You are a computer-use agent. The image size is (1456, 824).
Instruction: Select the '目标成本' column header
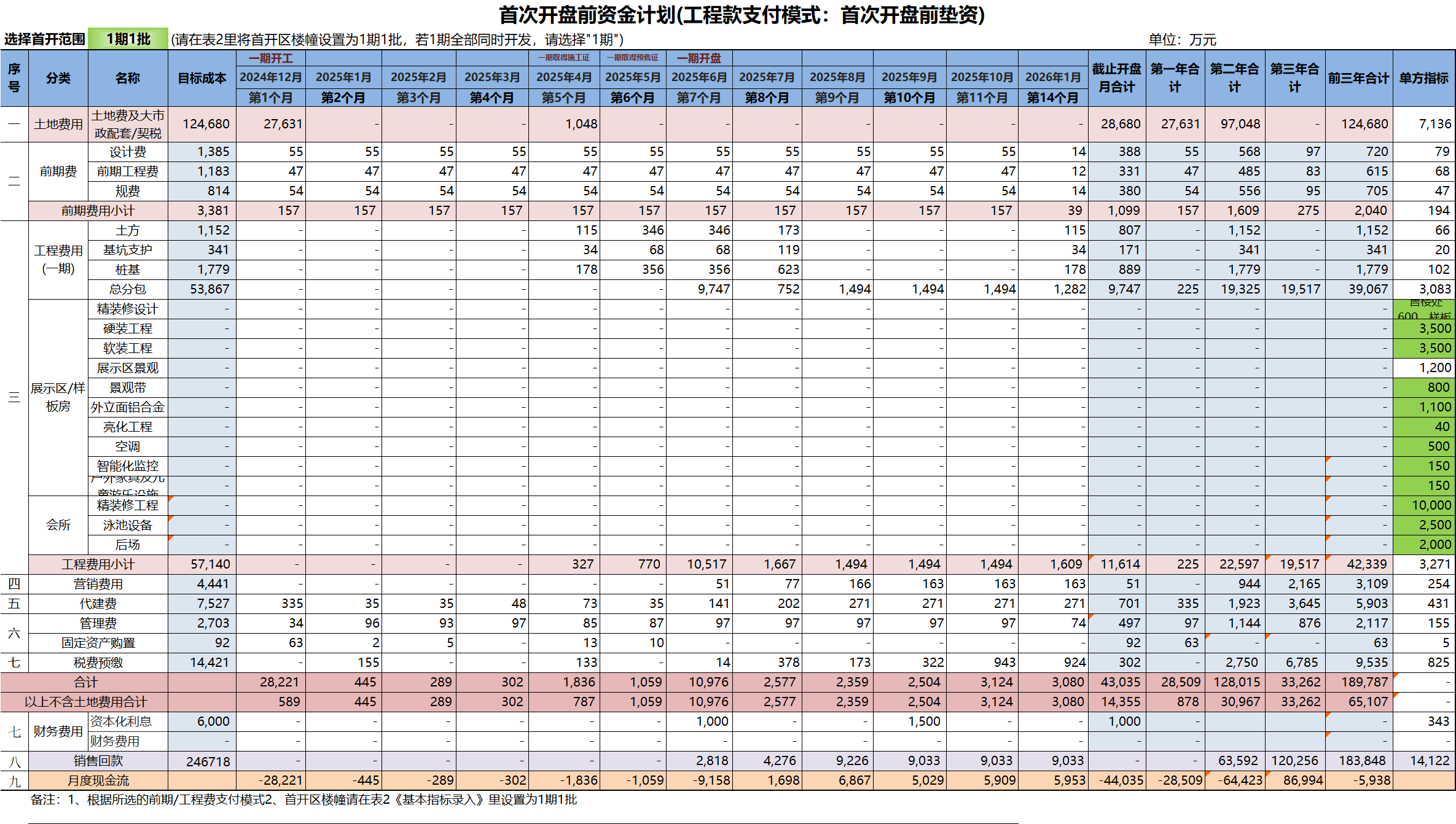click(202, 78)
